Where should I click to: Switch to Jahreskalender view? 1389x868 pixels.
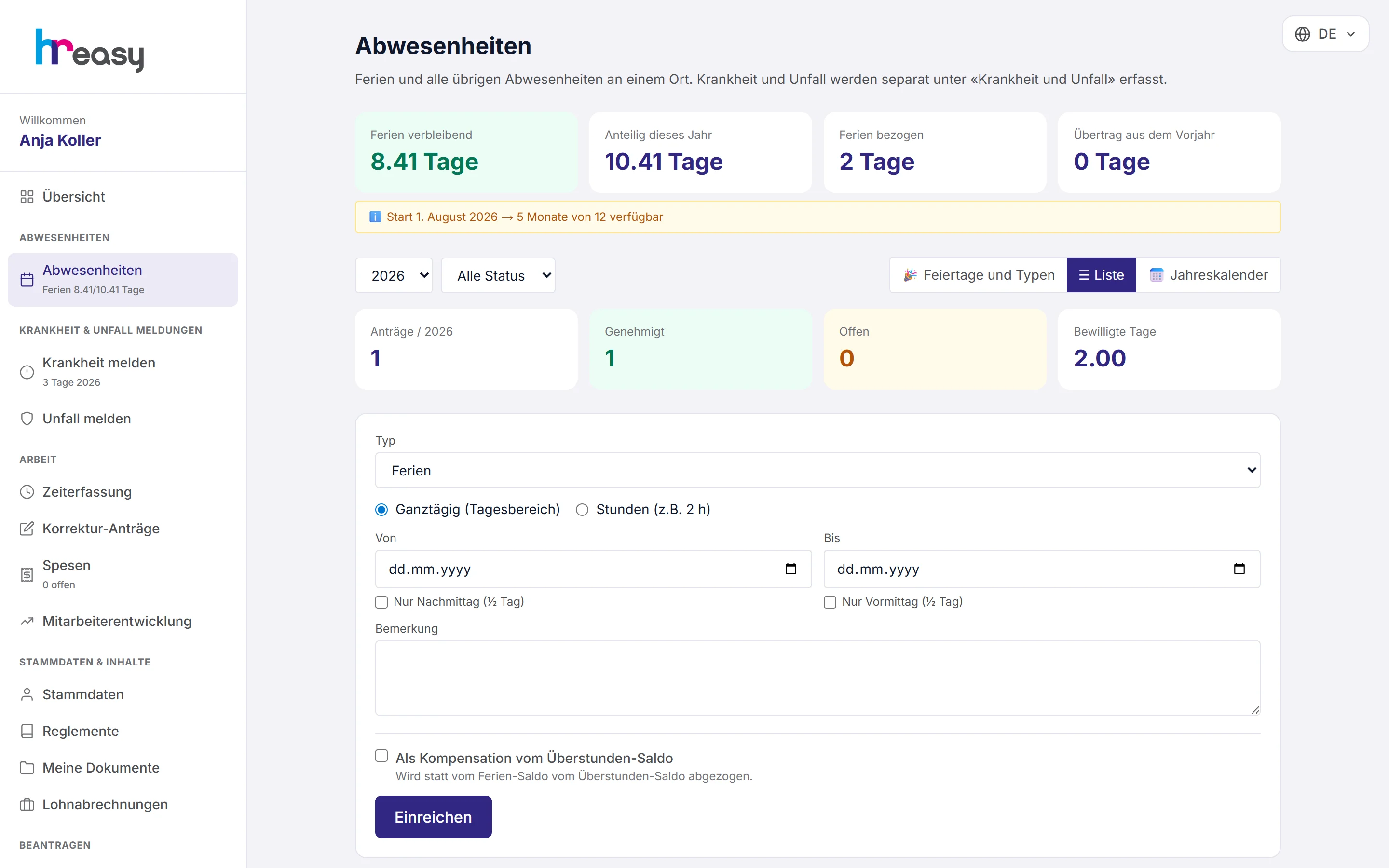(x=1208, y=275)
